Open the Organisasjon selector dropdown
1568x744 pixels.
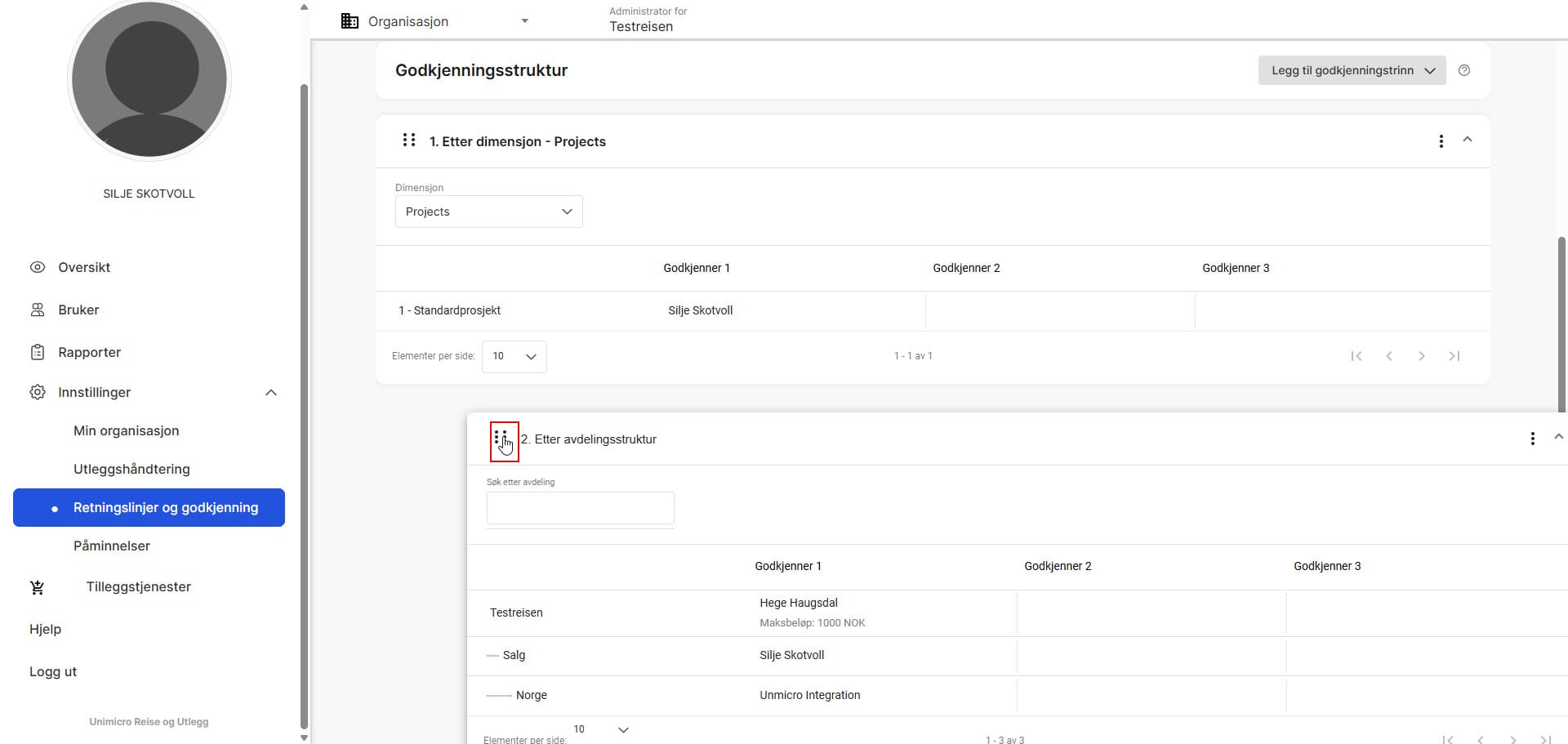(x=434, y=21)
